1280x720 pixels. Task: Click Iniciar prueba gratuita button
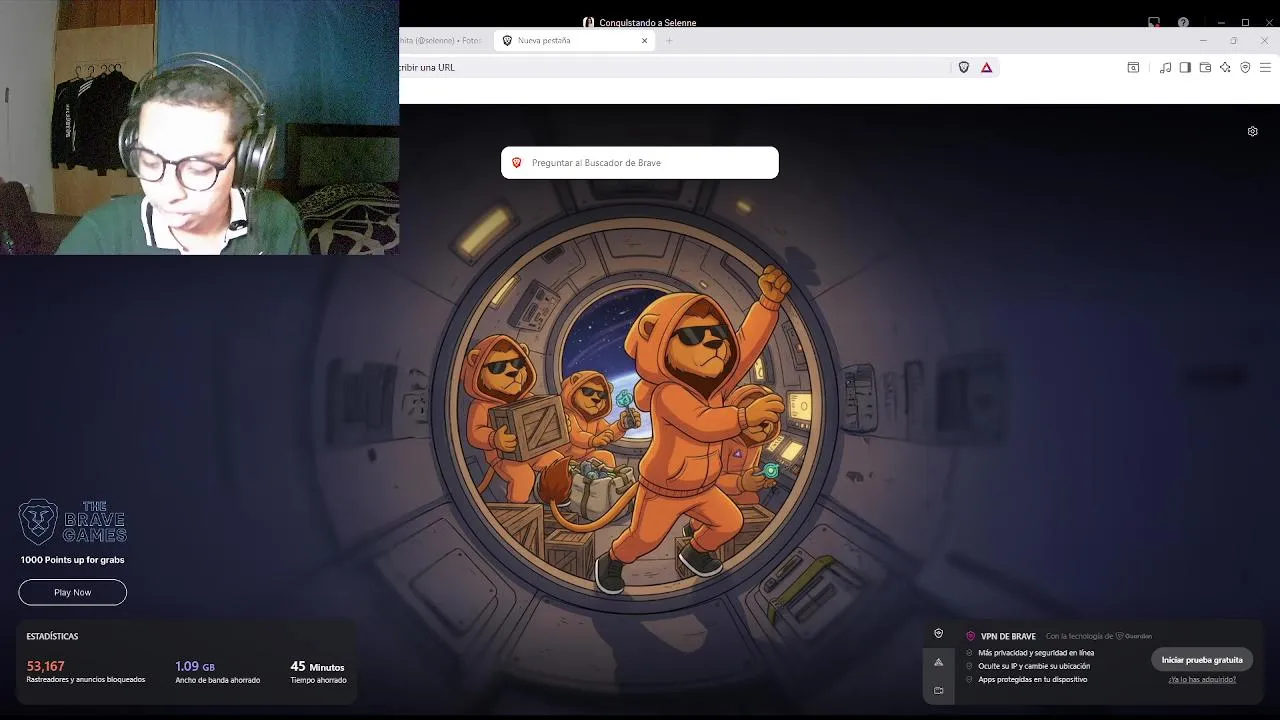[x=1202, y=660]
